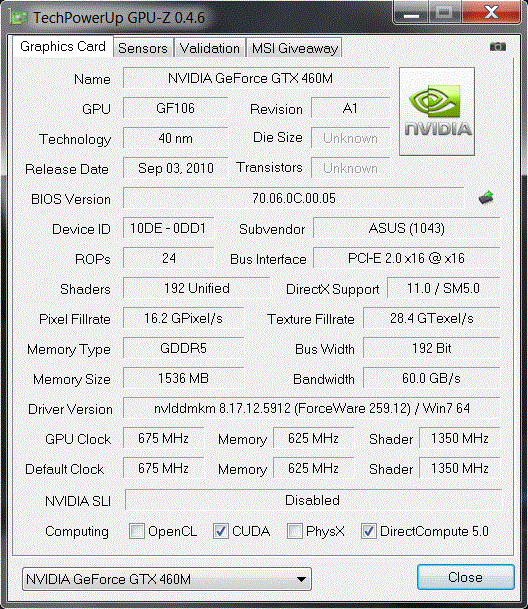
Task: Toggle the DirectCompute 5.0 checkbox
Action: (x=369, y=531)
